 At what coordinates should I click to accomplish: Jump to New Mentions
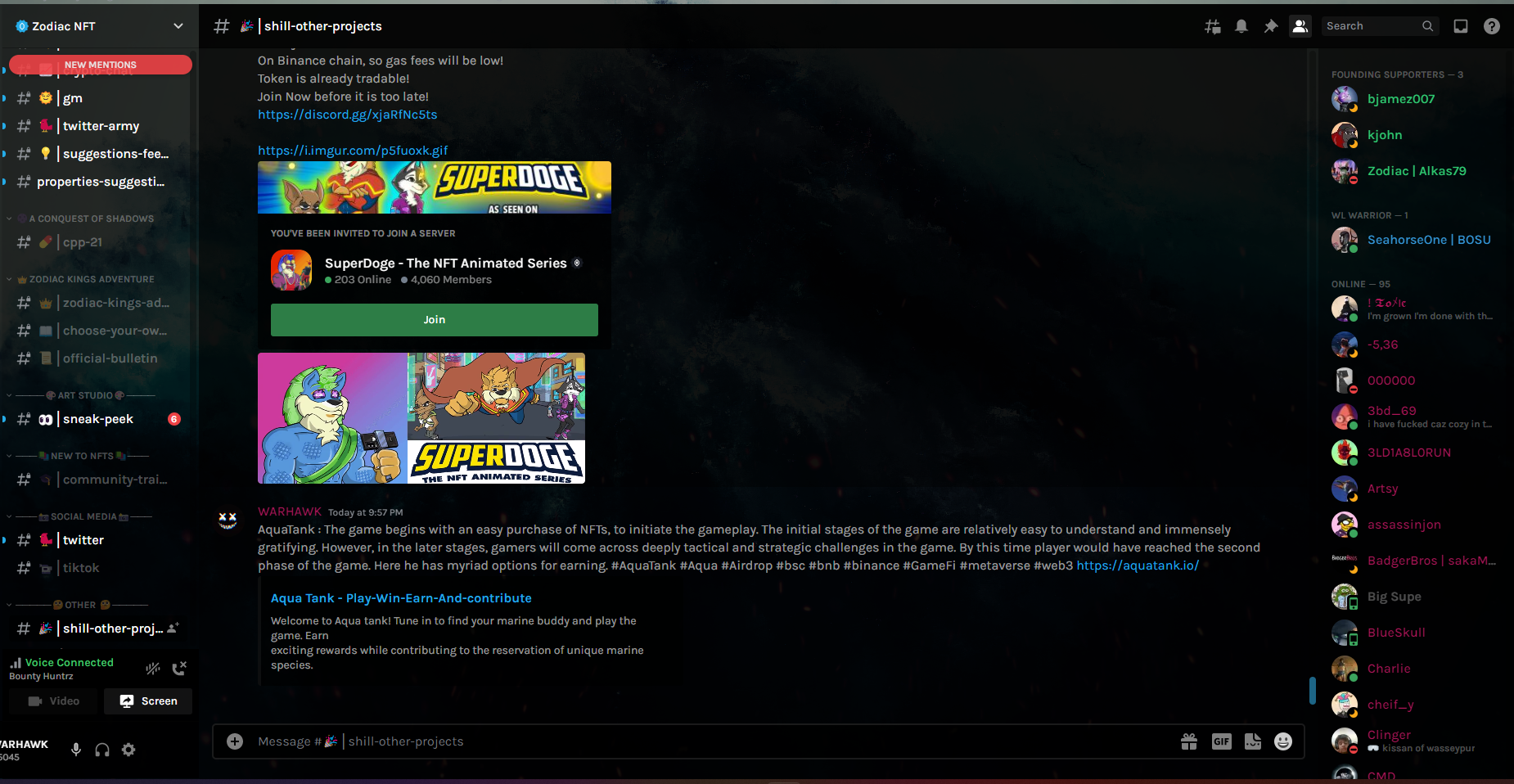(x=100, y=65)
